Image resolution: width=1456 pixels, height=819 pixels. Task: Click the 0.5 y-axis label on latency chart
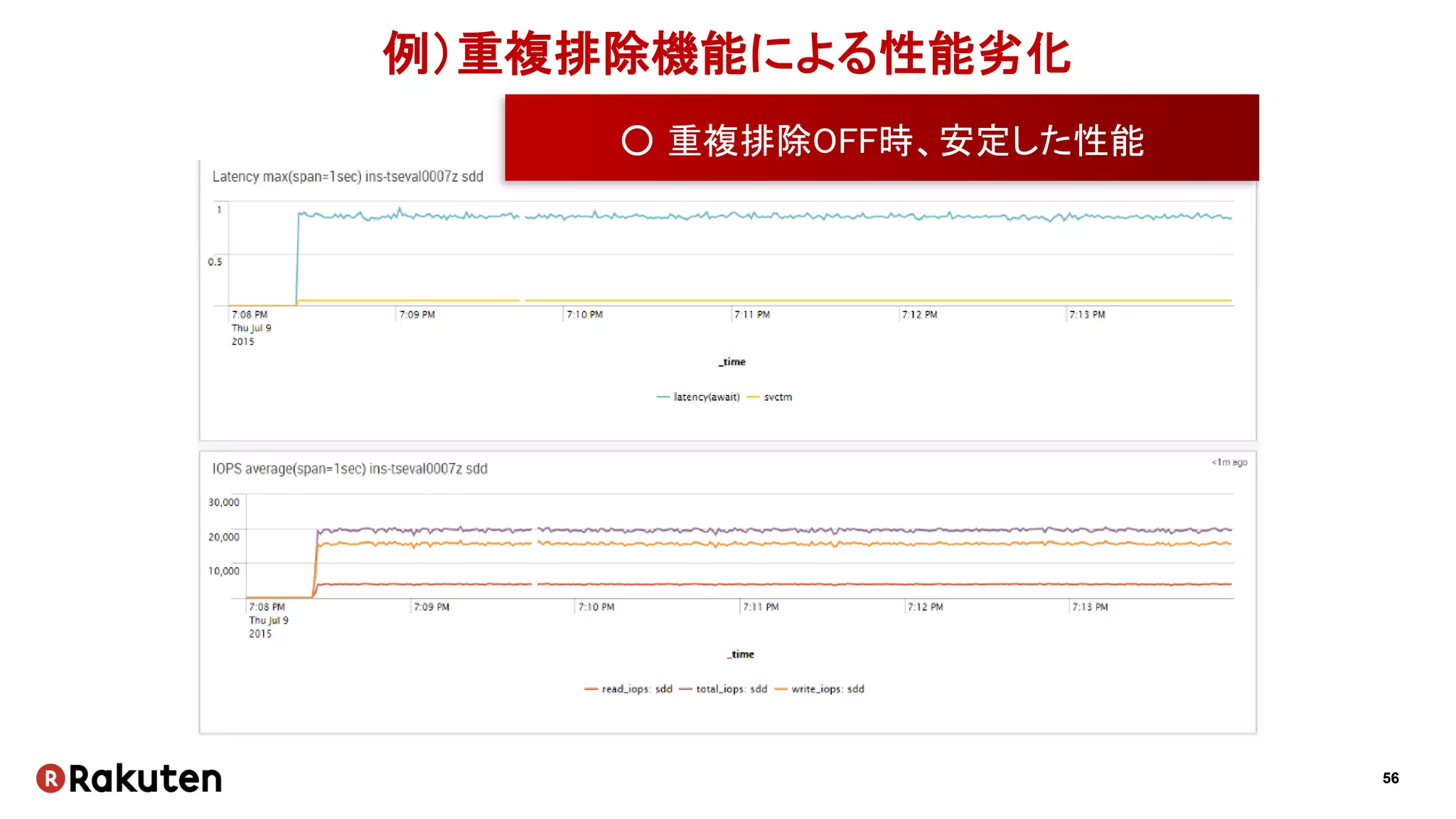[215, 262]
